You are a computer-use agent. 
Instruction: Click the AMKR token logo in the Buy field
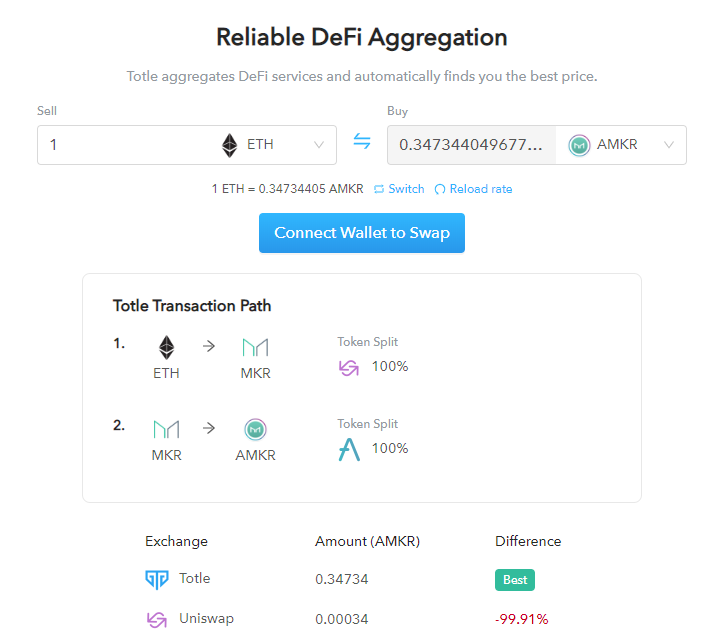click(x=580, y=145)
